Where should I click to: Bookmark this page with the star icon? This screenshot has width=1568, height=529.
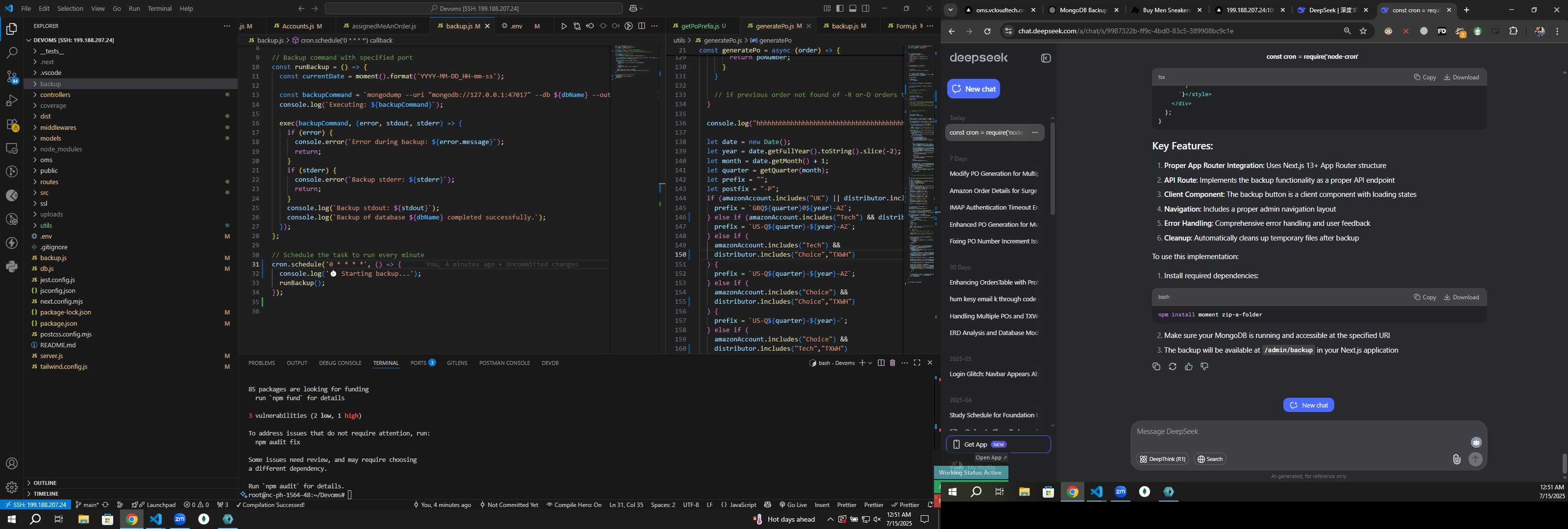(x=1364, y=31)
